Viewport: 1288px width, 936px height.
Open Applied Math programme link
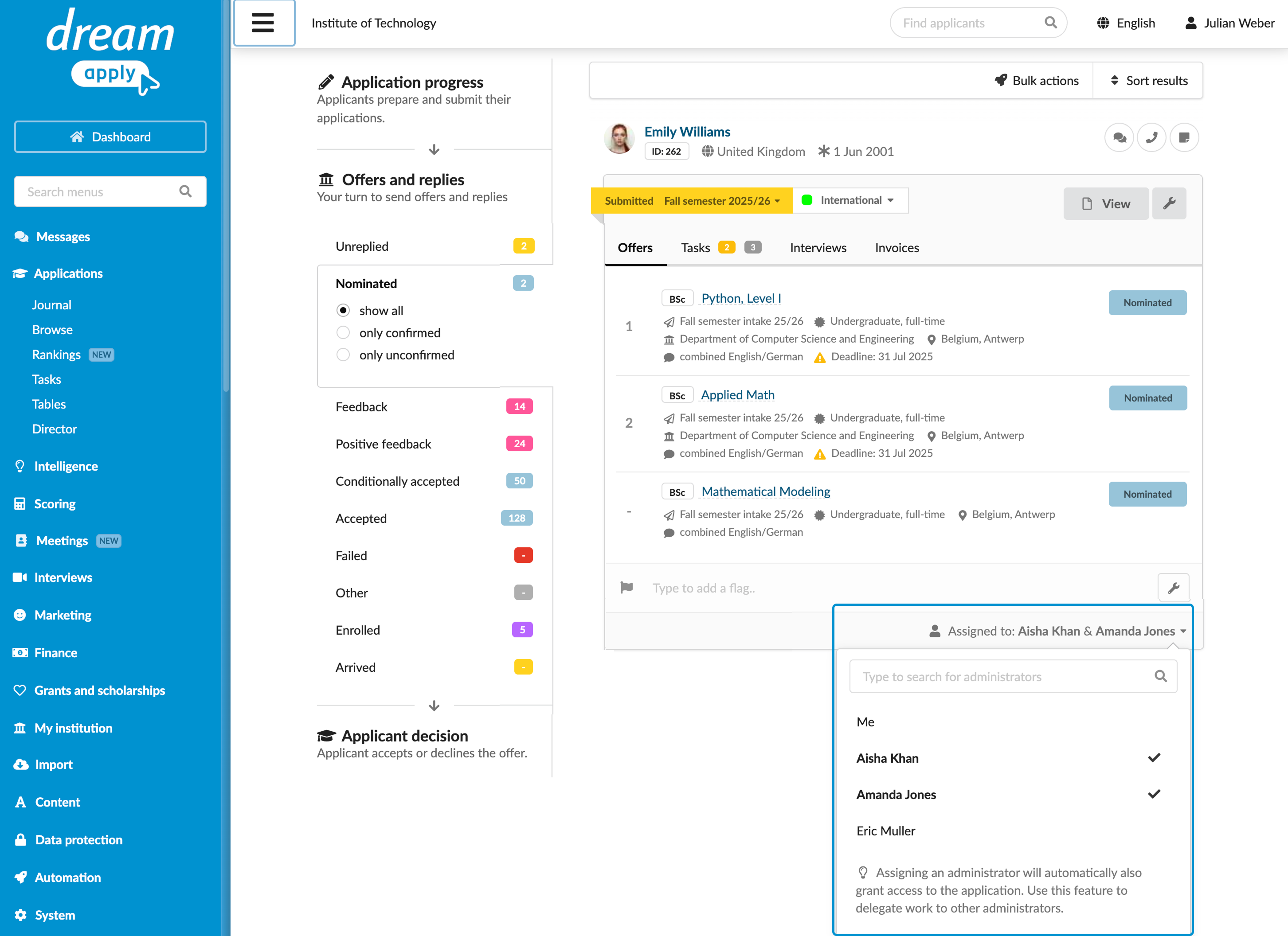[x=738, y=394]
